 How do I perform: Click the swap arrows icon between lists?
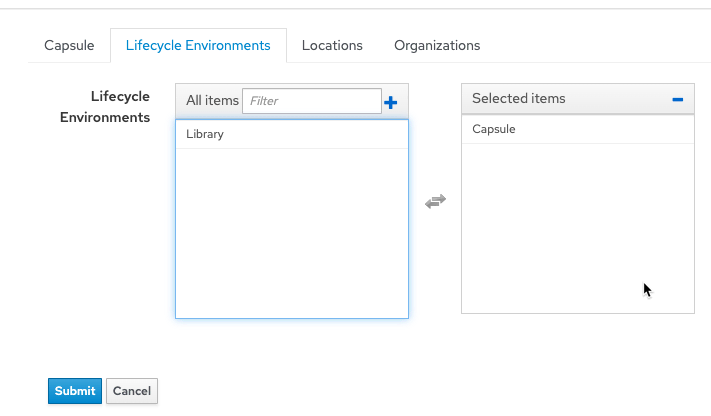(x=435, y=201)
